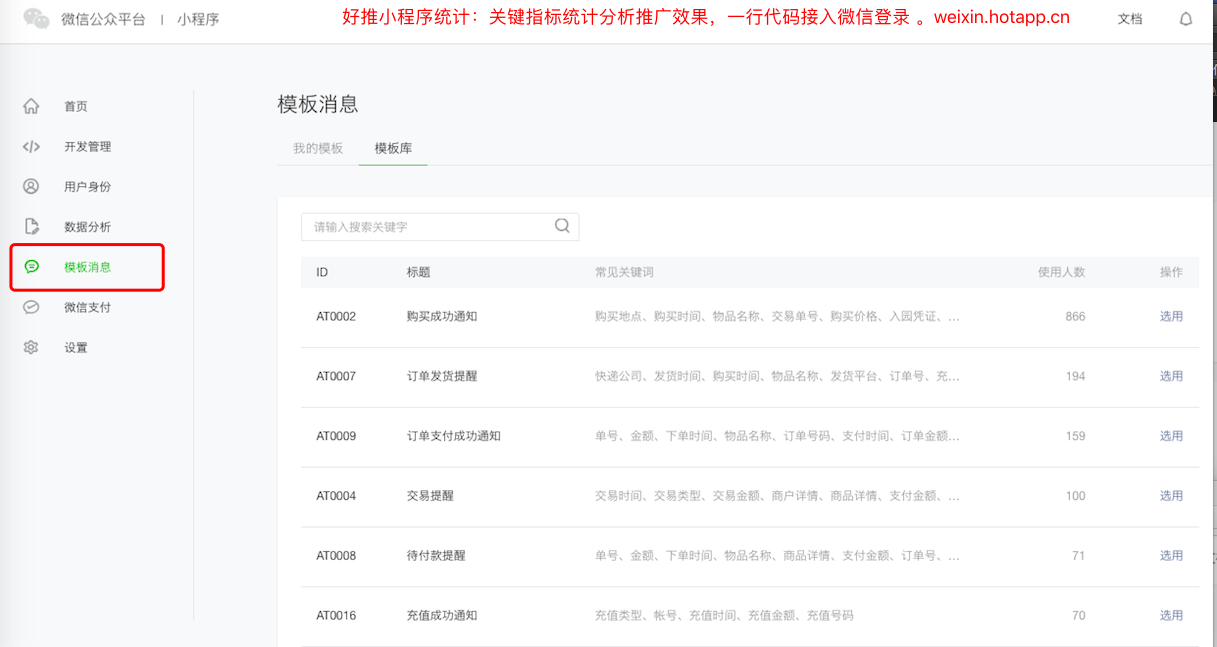Click the magnifier search icon
This screenshot has height=647, width=1217.
tap(562, 226)
